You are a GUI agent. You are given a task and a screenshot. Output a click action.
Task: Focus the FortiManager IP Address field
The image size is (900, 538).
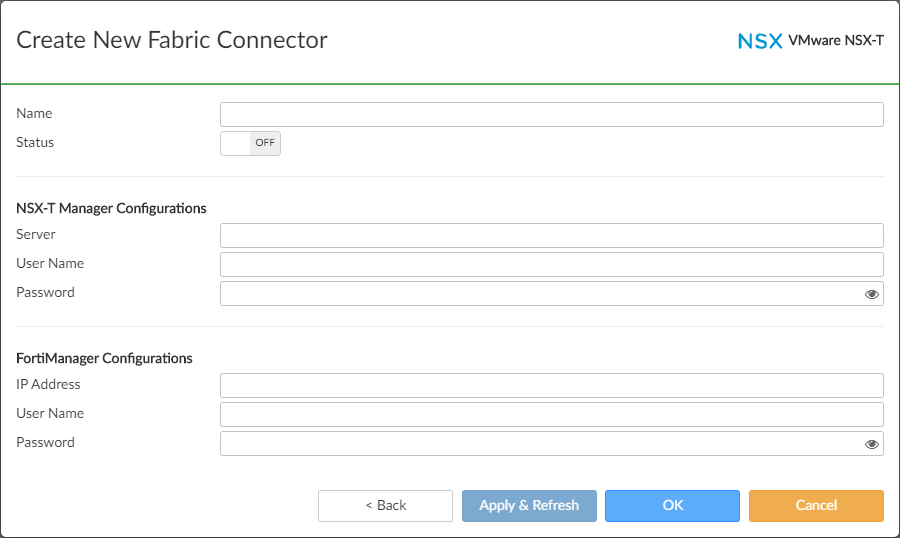[551, 385]
